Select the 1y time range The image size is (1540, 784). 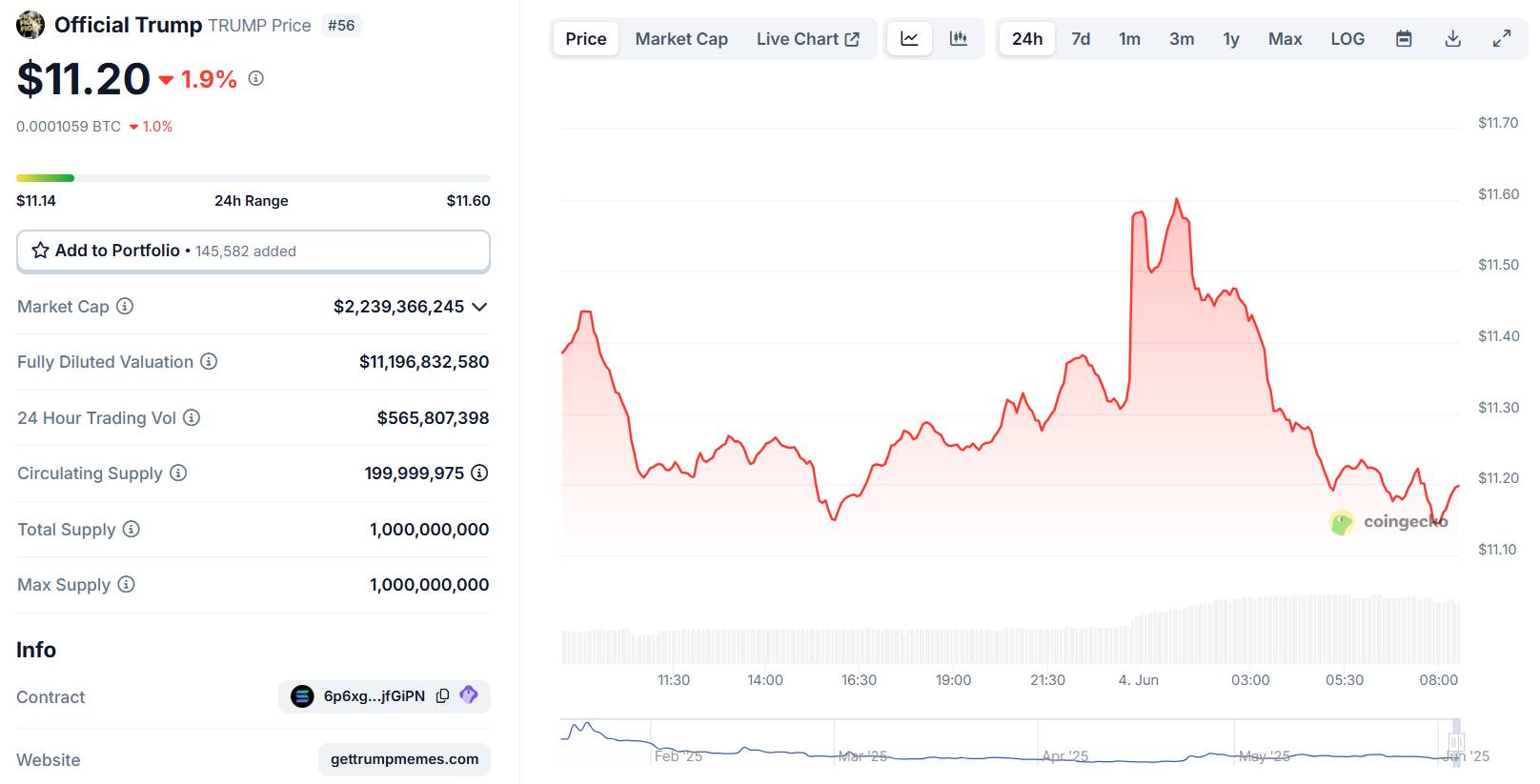click(x=1231, y=39)
